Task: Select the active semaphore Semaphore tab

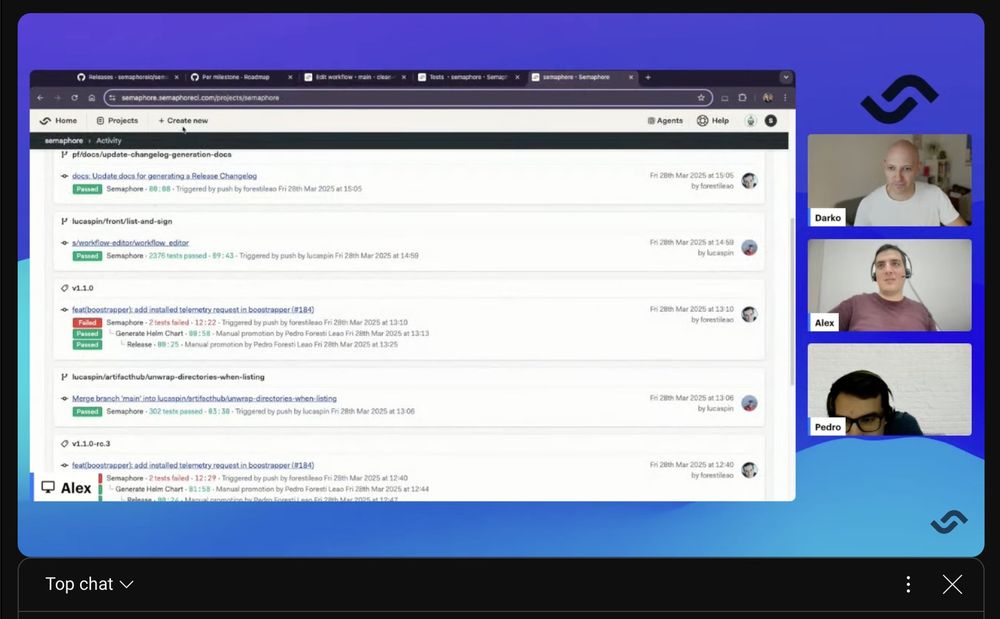Action: click(x=582, y=77)
